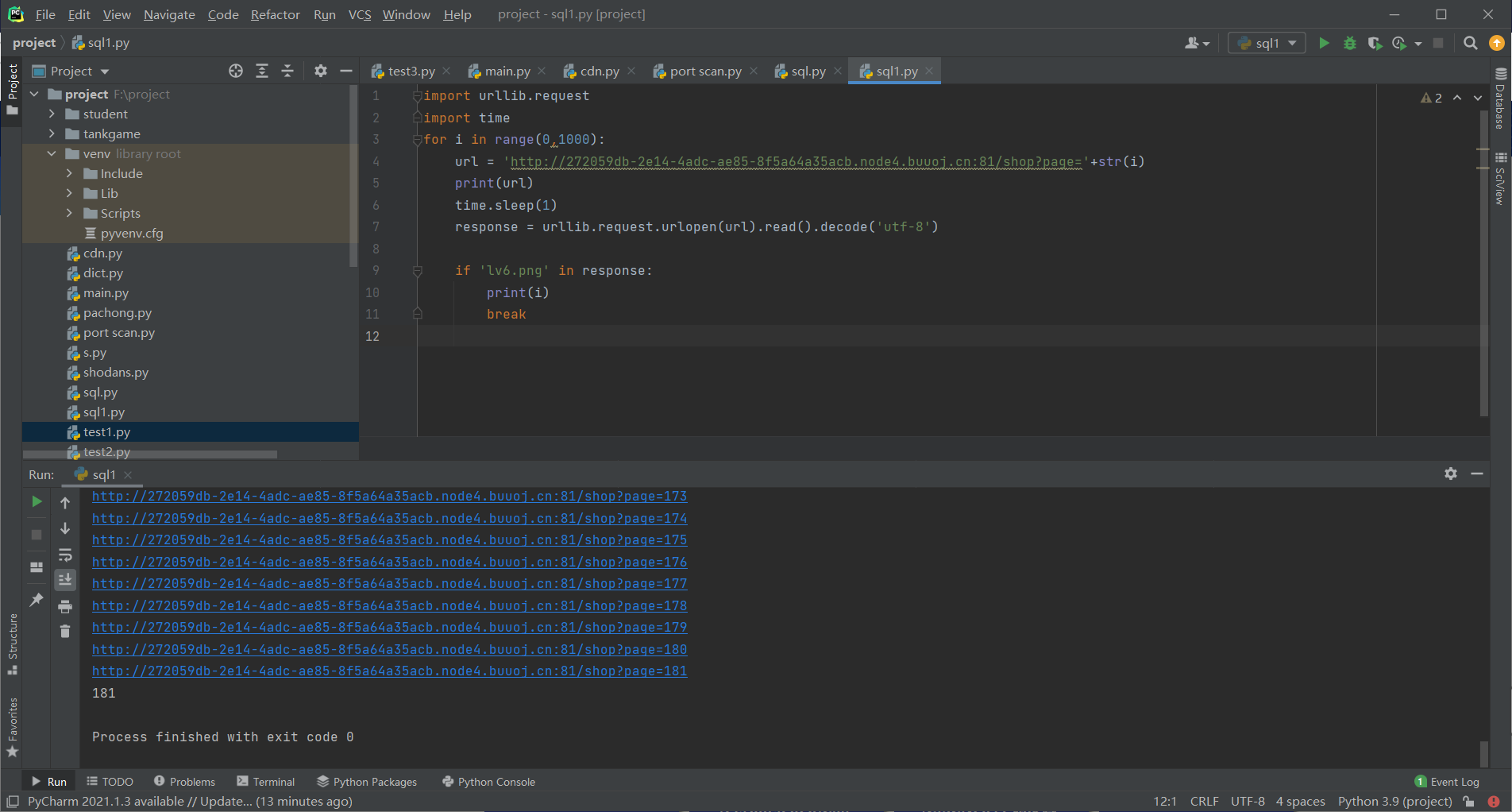The image size is (1512, 812).
Task: Open Project panel settings gear
Action: (x=321, y=71)
